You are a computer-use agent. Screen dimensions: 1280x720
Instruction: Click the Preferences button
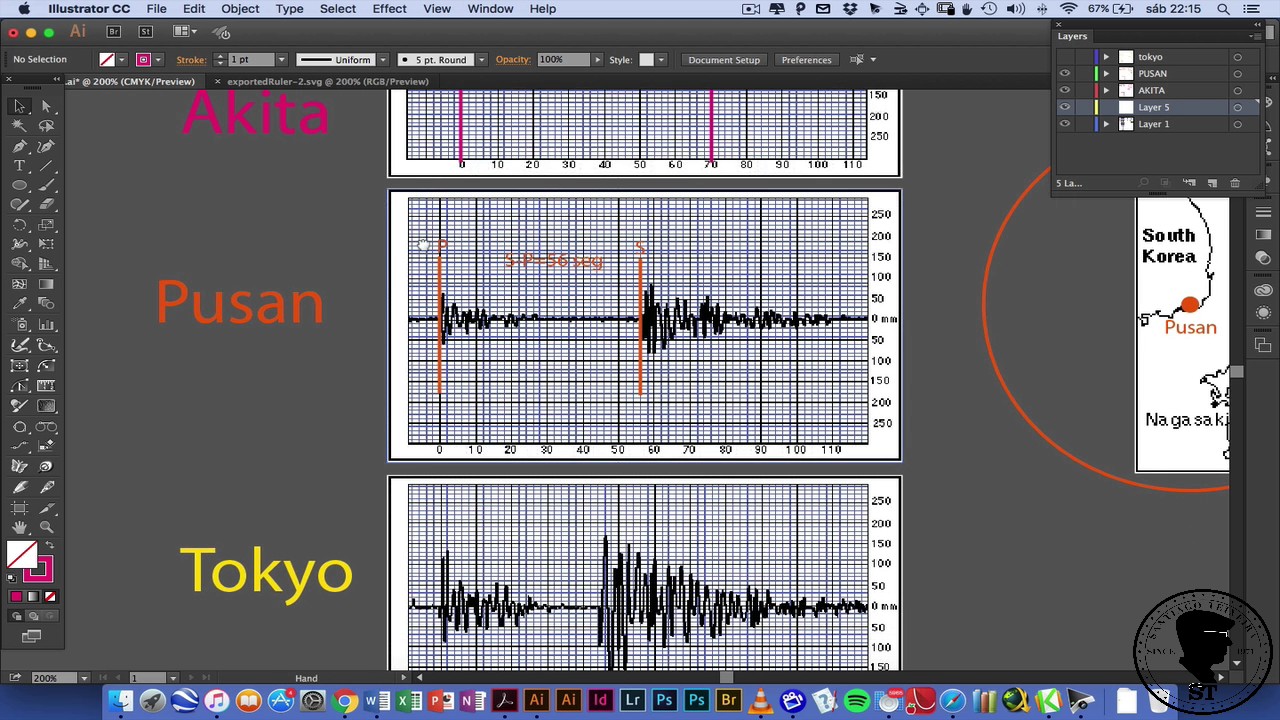(806, 60)
